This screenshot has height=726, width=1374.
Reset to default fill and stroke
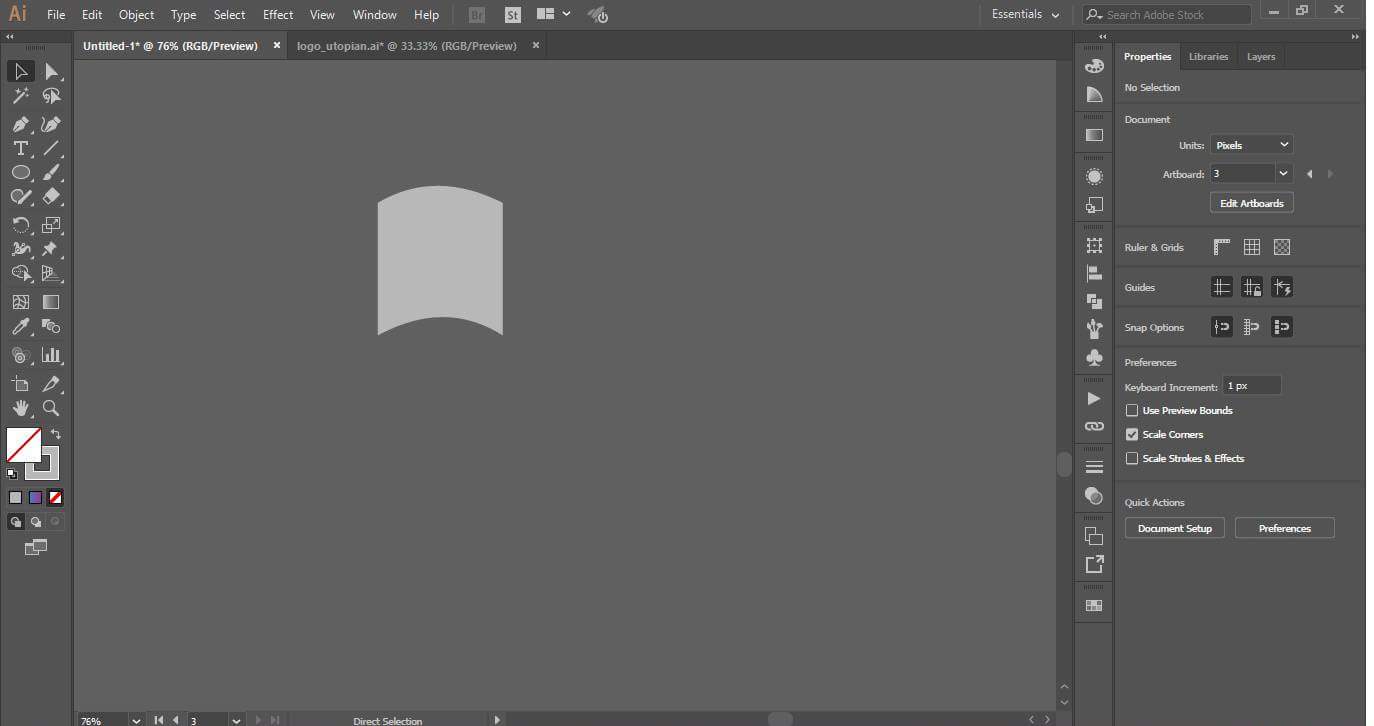click(12, 474)
